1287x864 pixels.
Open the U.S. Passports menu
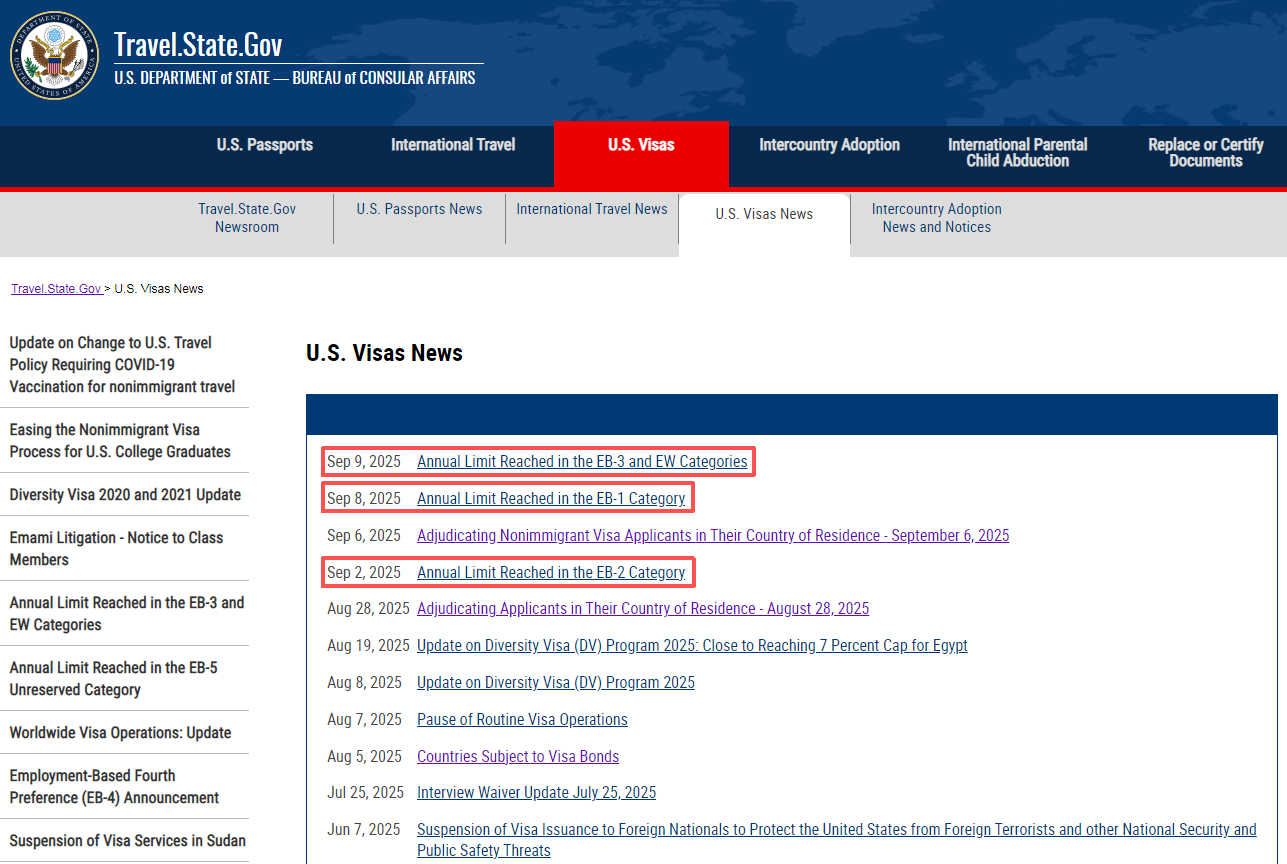[265, 145]
